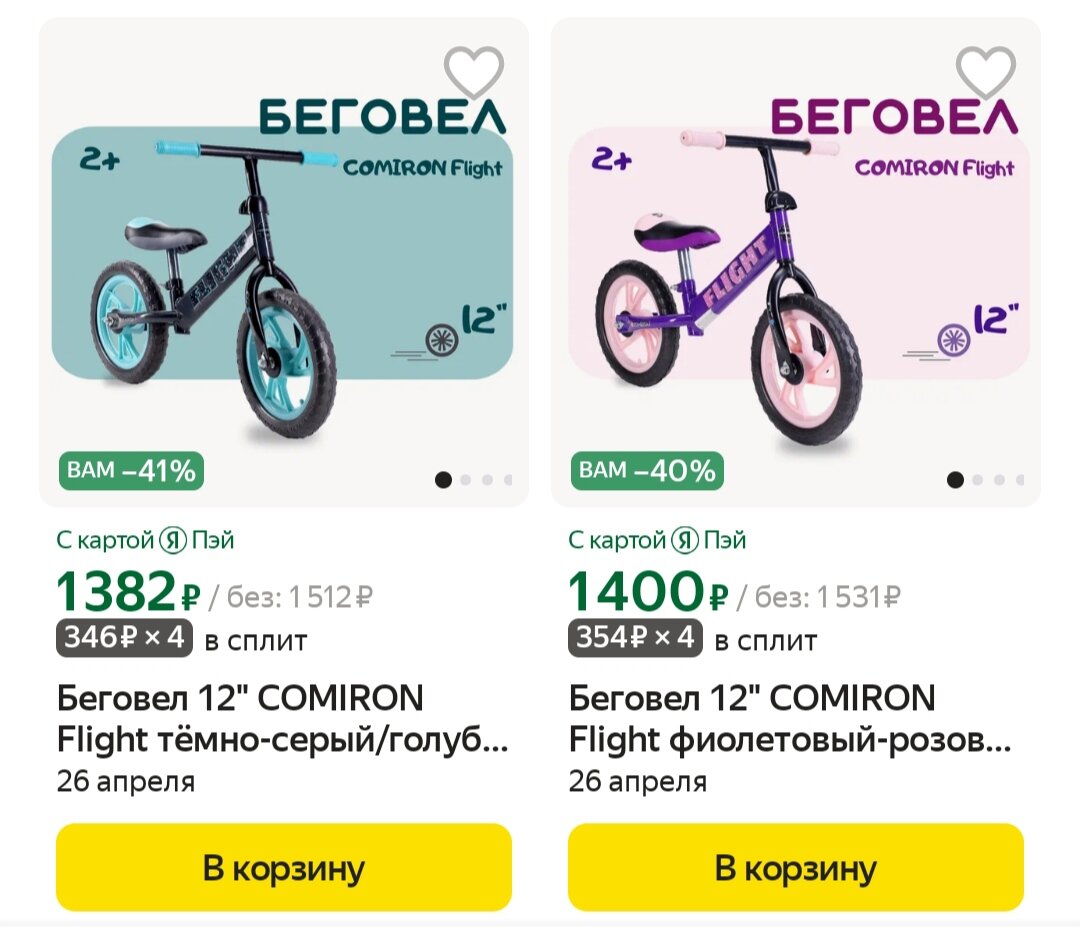Favorite the purple-pink balance bike via heart
The image size is (1080, 937).
(986, 72)
